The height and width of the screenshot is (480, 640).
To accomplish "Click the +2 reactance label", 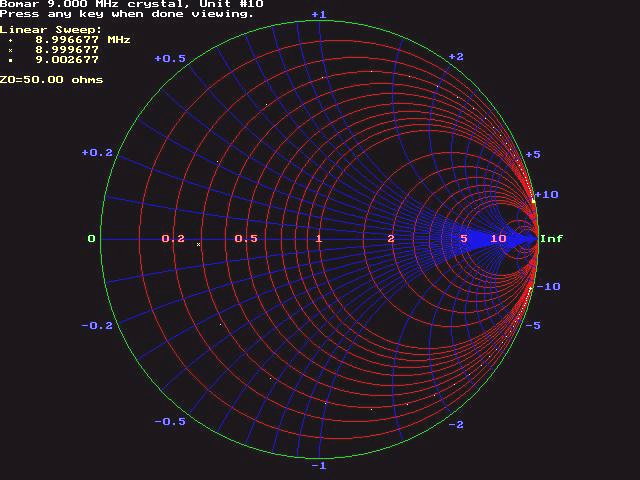I will 455,57.
